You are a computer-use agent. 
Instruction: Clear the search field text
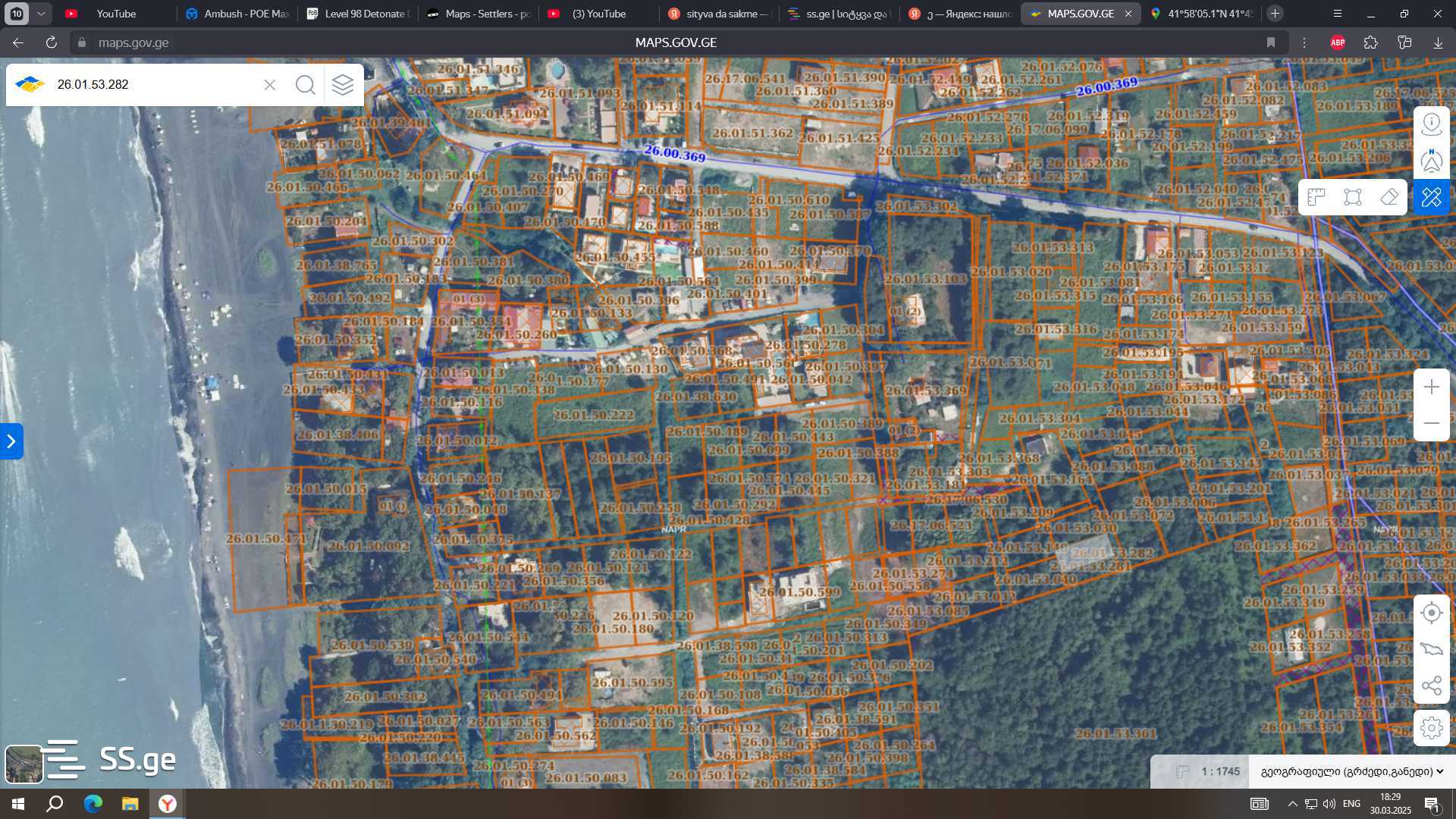[270, 84]
